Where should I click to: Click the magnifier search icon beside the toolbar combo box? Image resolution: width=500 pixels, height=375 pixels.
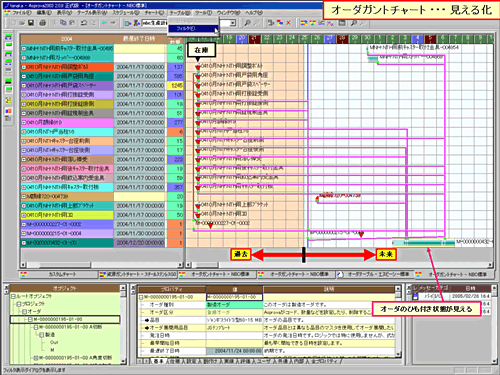click(247, 23)
